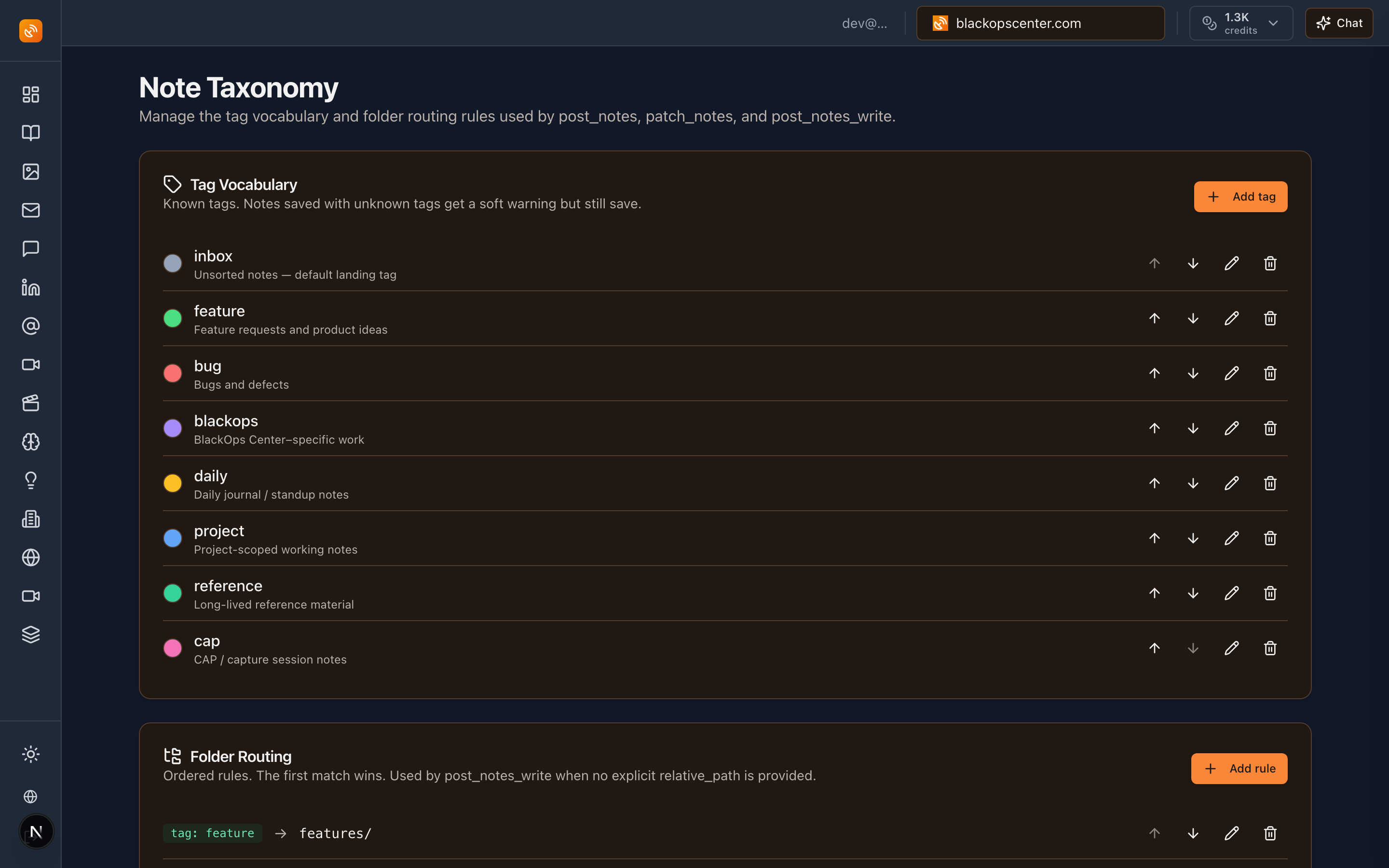The width and height of the screenshot is (1389, 868).
Task: Move the features/ routing rule down
Action: (1193, 833)
